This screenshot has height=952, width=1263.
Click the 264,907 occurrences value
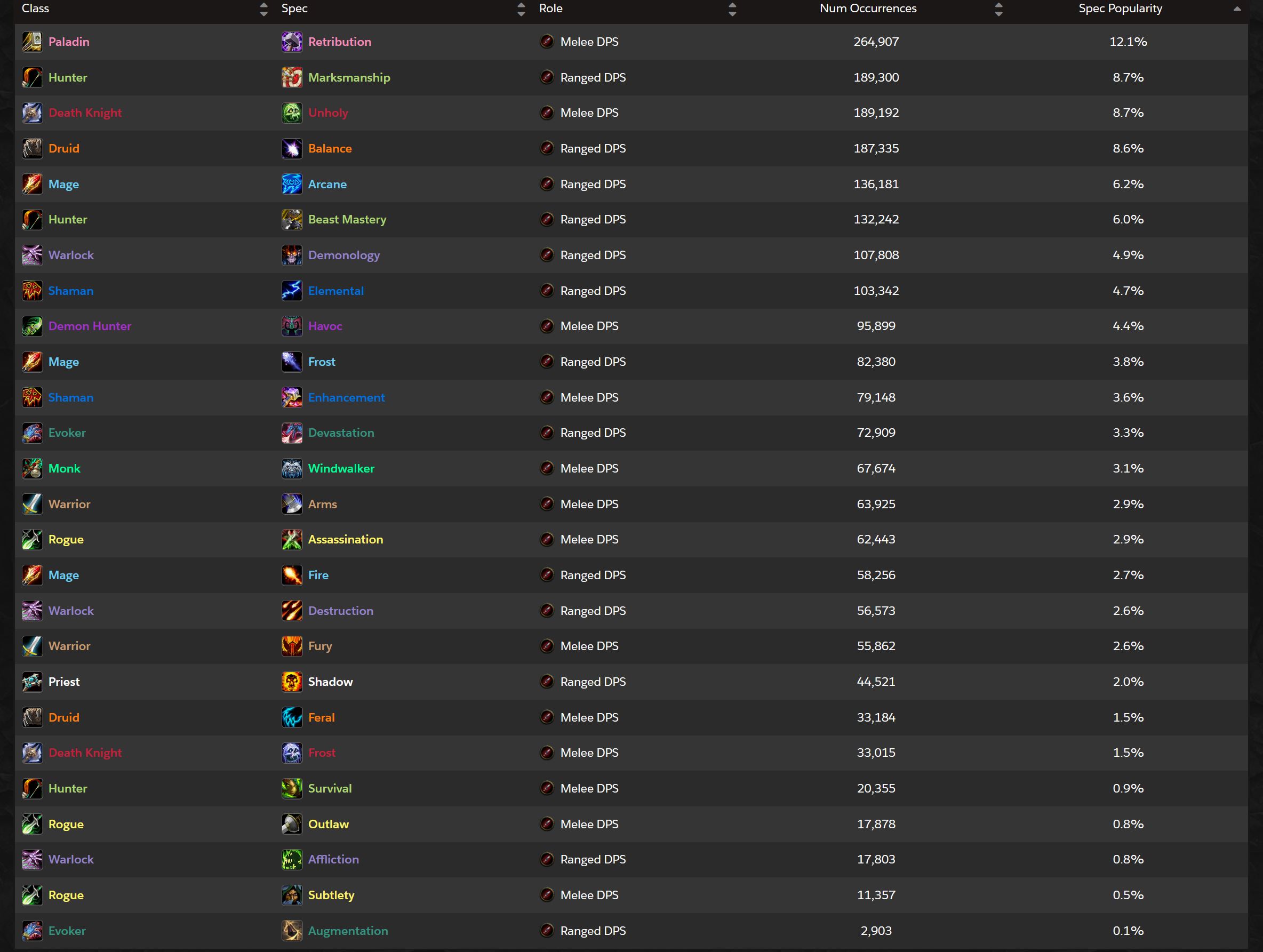[876, 42]
